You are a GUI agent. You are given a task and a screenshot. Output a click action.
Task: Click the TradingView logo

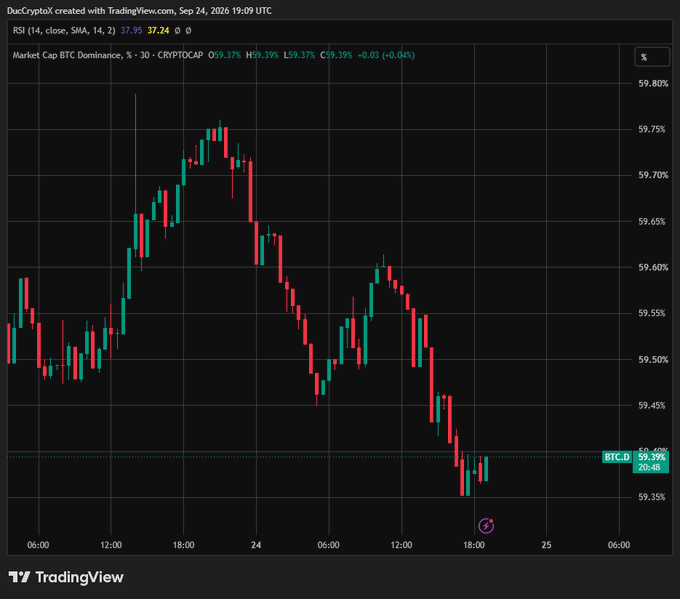click(x=66, y=577)
